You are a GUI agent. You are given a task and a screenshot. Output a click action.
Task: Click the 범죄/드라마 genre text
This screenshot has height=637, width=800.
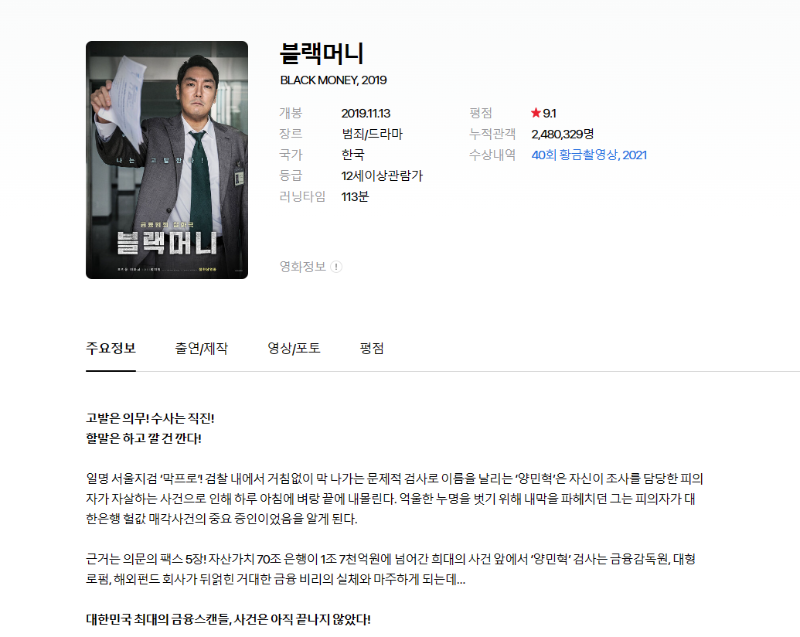372,134
